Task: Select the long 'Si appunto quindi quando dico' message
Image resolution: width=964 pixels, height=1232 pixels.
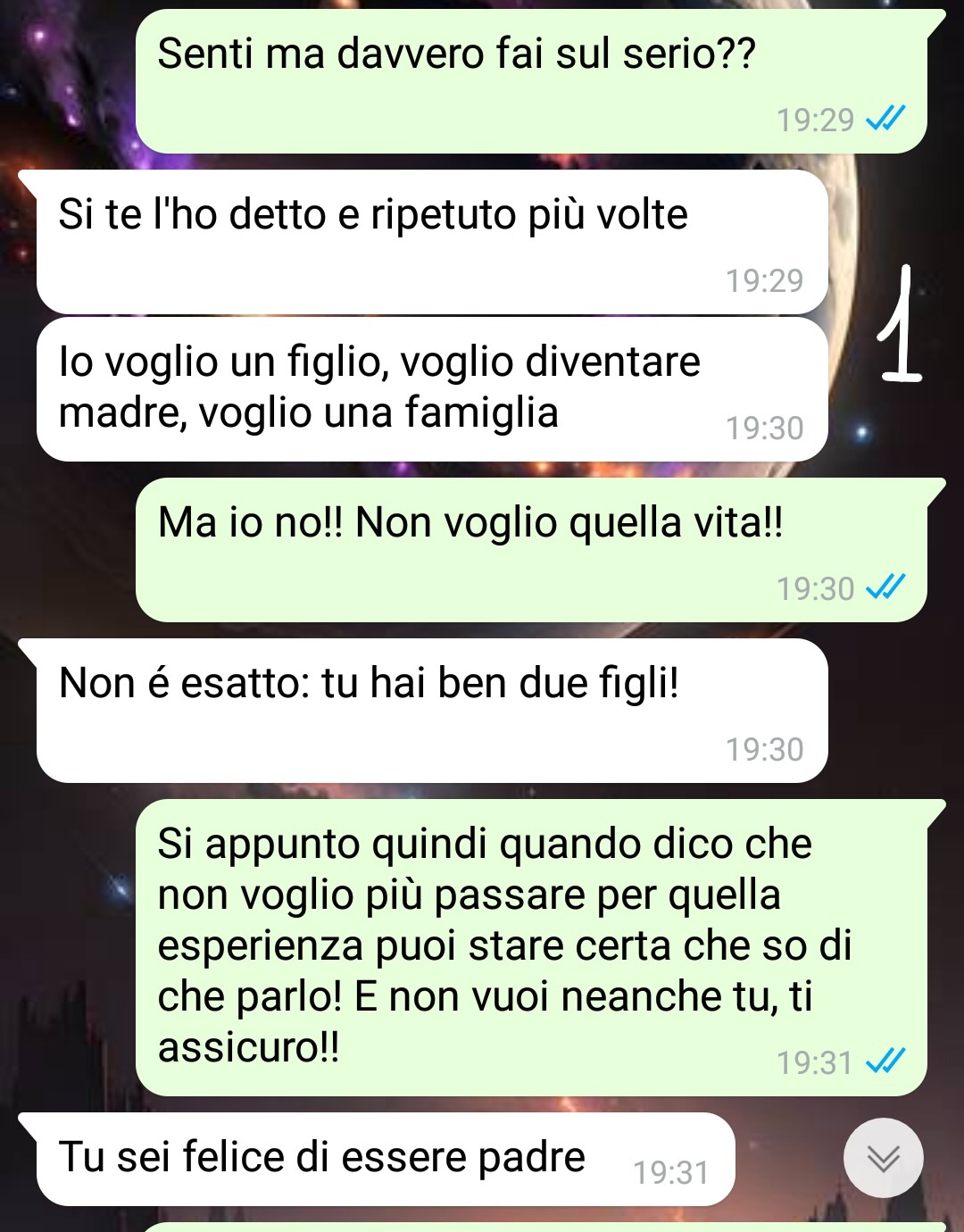Action: point(531,947)
